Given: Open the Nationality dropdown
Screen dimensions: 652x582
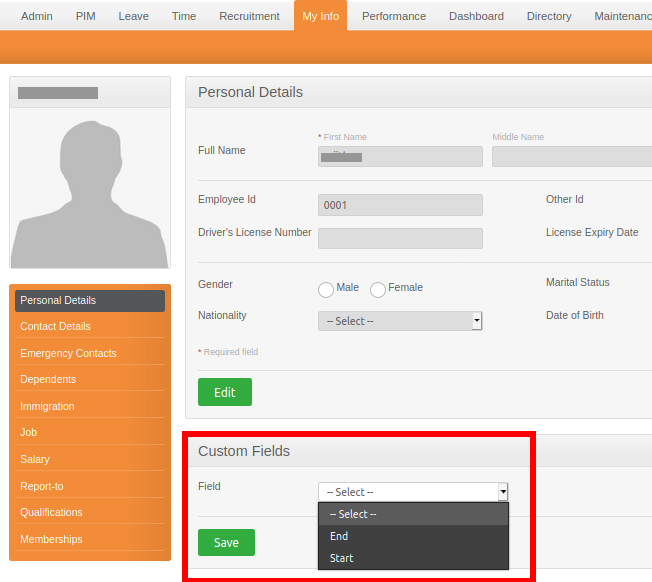Looking at the screenshot, I should click(x=400, y=321).
